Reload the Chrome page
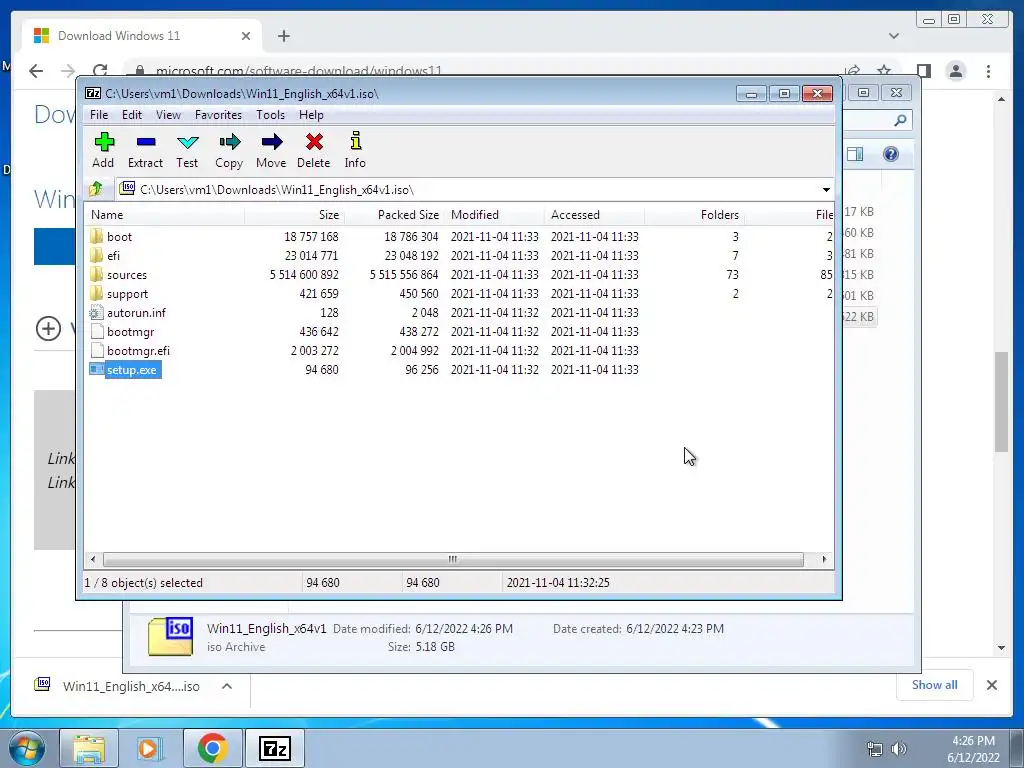 pos(100,71)
